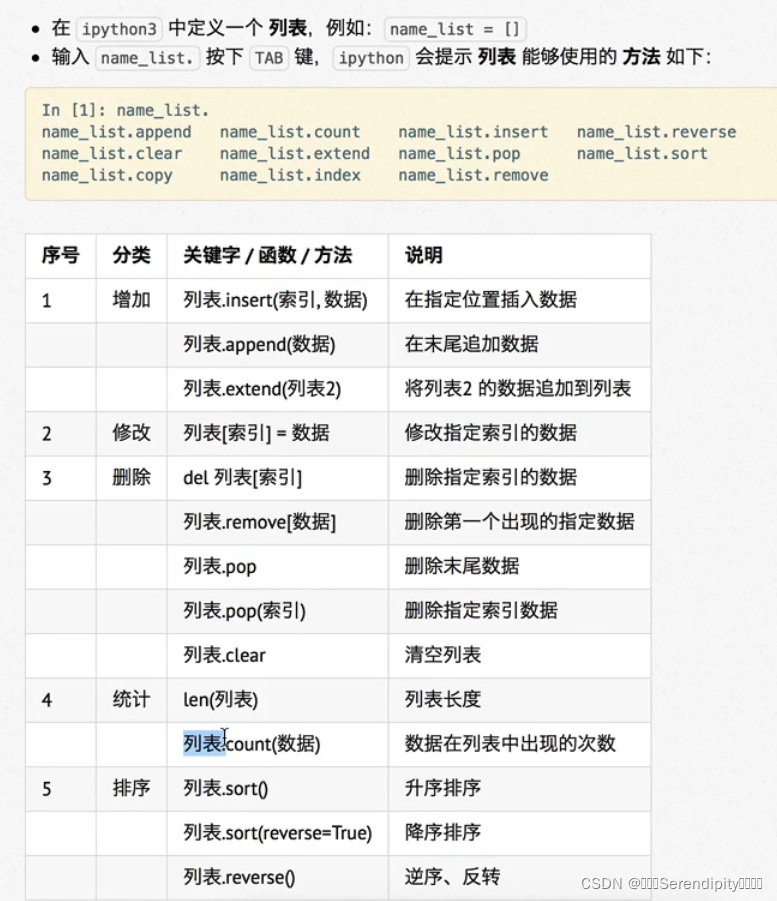Click sequence number '2' in the table

[47, 433]
